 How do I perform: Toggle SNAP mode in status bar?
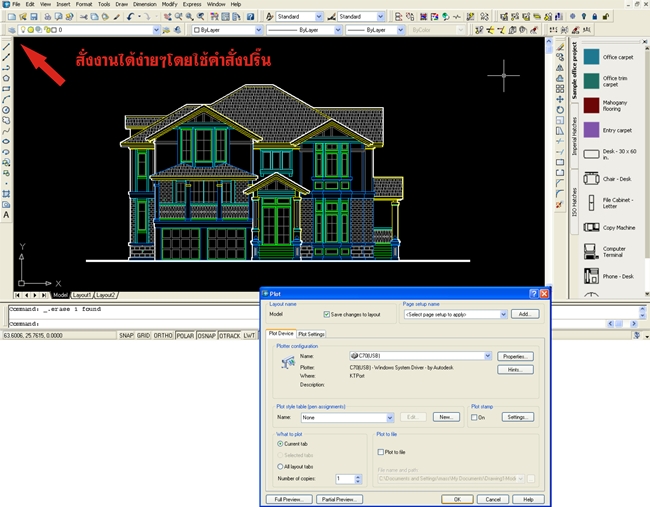click(126, 335)
